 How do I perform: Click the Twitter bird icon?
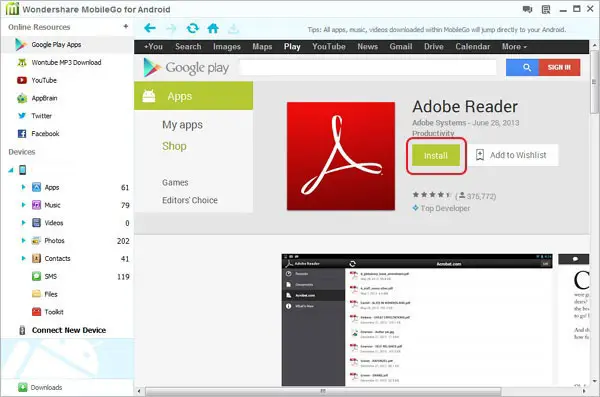tap(22, 116)
